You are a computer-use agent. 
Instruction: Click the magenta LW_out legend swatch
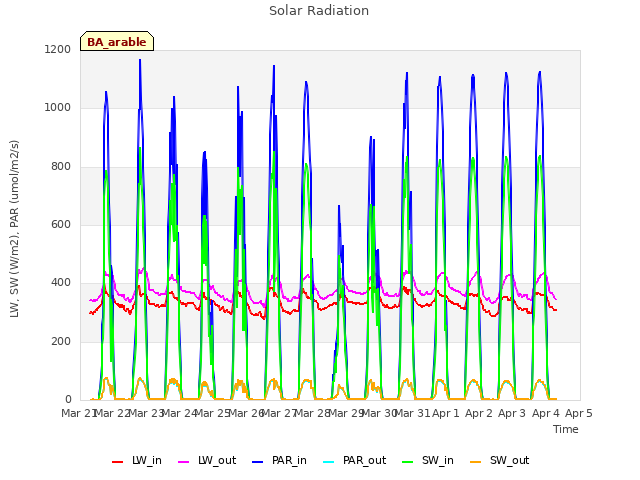tap(184, 462)
